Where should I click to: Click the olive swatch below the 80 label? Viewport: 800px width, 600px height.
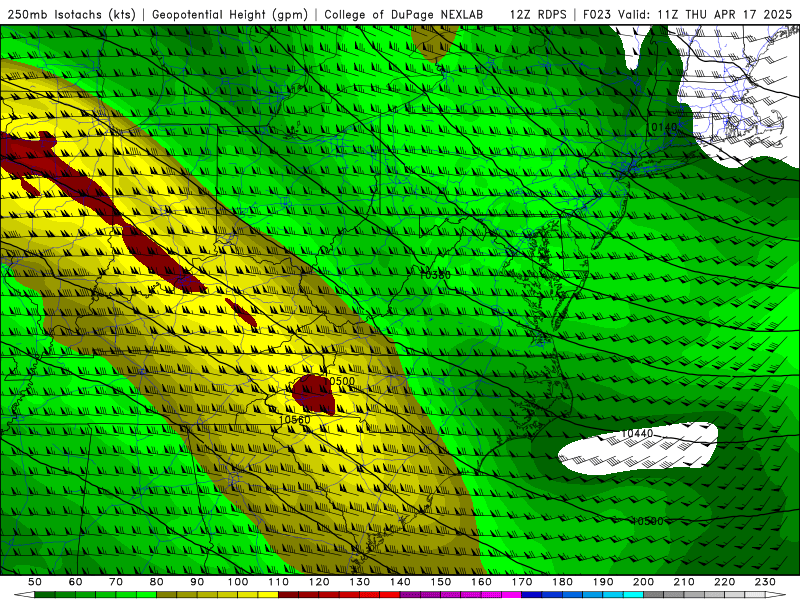[x=166, y=595]
